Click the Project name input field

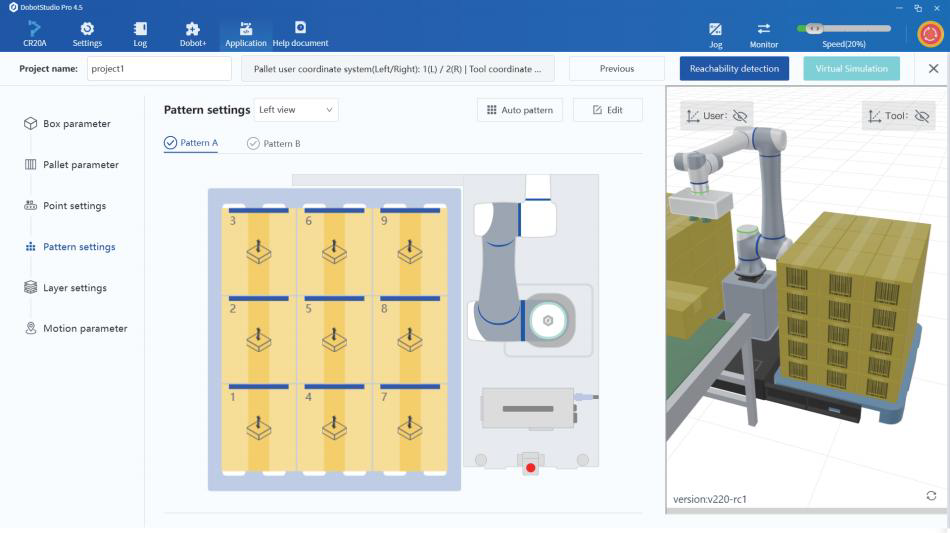(158, 69)
